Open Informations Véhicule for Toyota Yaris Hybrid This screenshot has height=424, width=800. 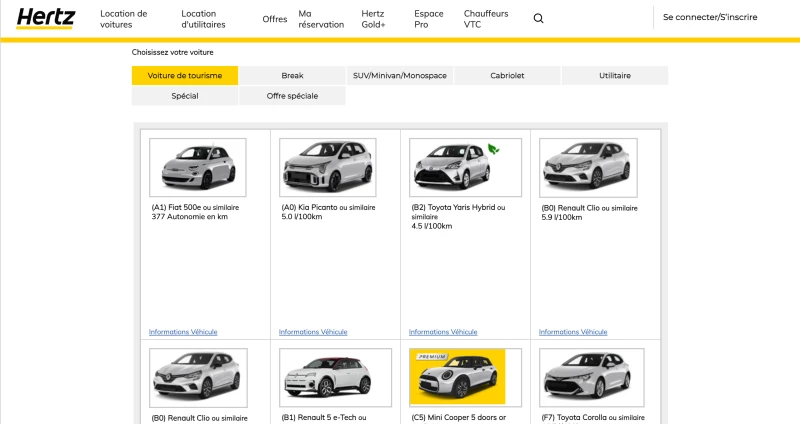click(x=443, y=332)
